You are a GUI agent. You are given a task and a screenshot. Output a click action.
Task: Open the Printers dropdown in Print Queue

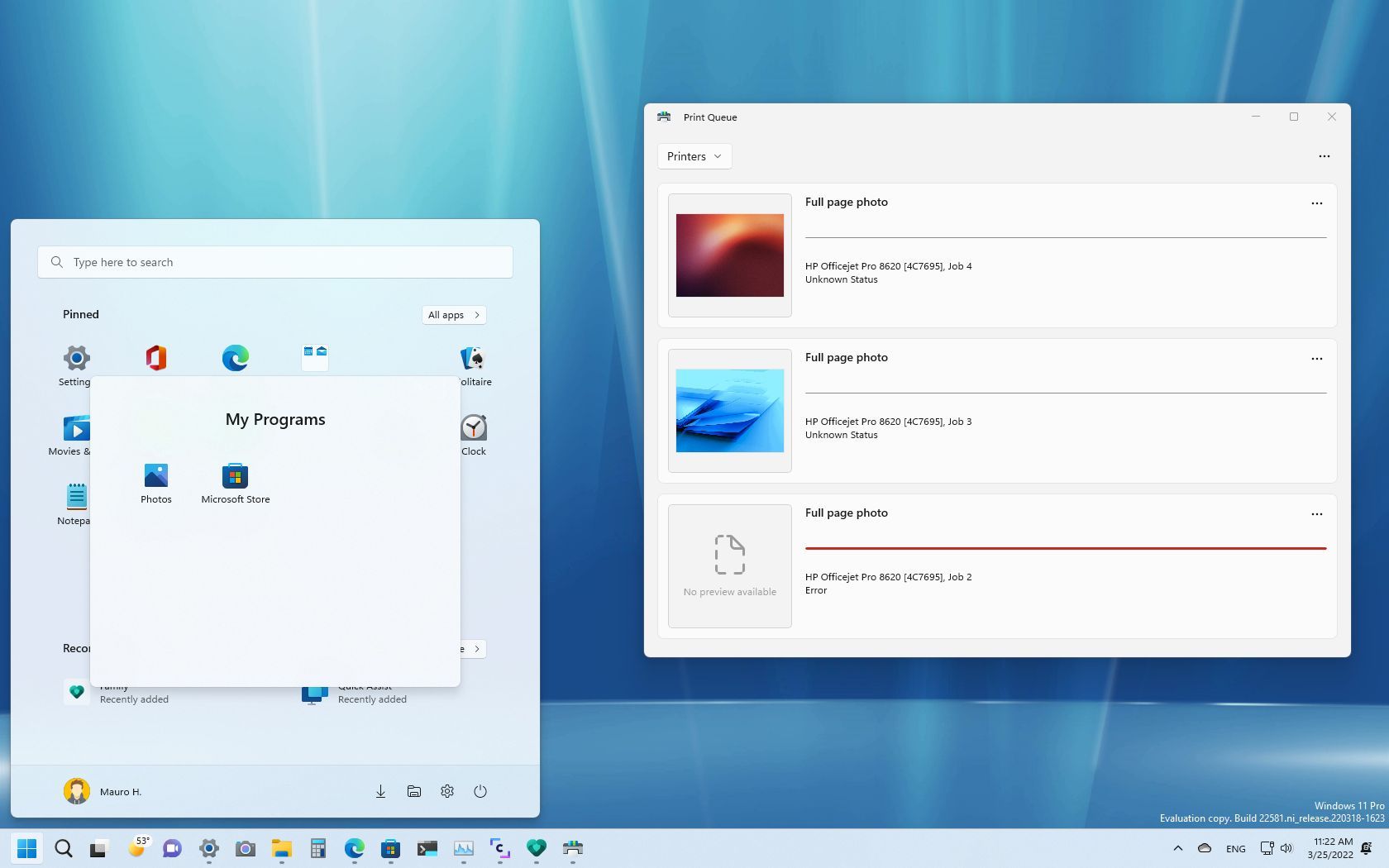tap(694, 156)
